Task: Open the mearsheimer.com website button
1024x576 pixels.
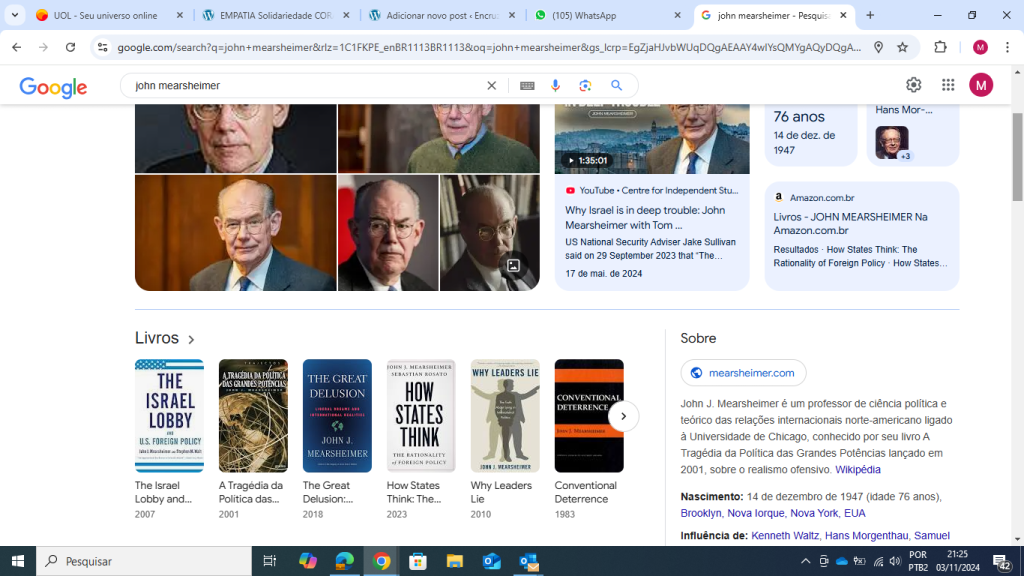Action: tap(743, 373)
